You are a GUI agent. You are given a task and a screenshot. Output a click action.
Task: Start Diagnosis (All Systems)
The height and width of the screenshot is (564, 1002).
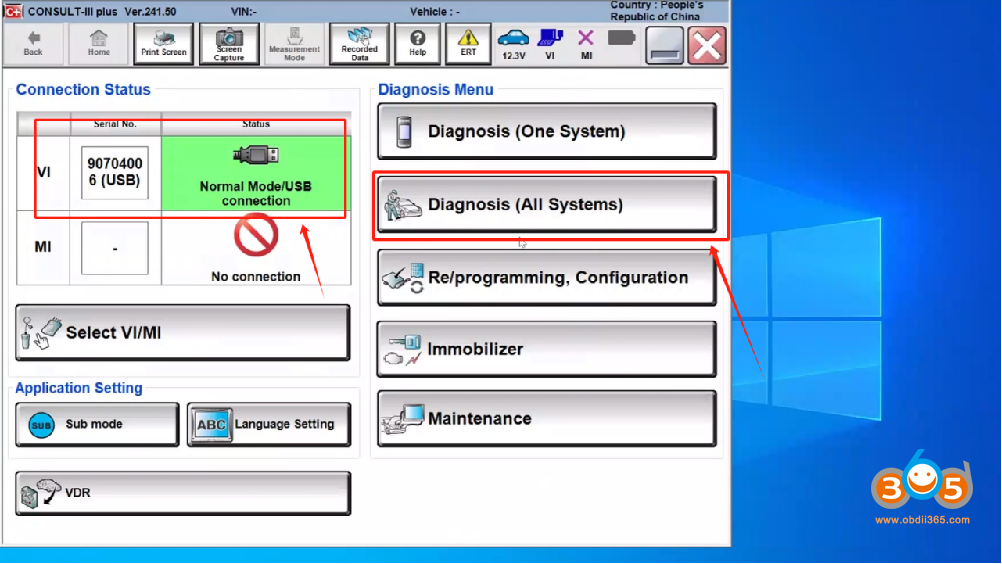coord(546,205)
